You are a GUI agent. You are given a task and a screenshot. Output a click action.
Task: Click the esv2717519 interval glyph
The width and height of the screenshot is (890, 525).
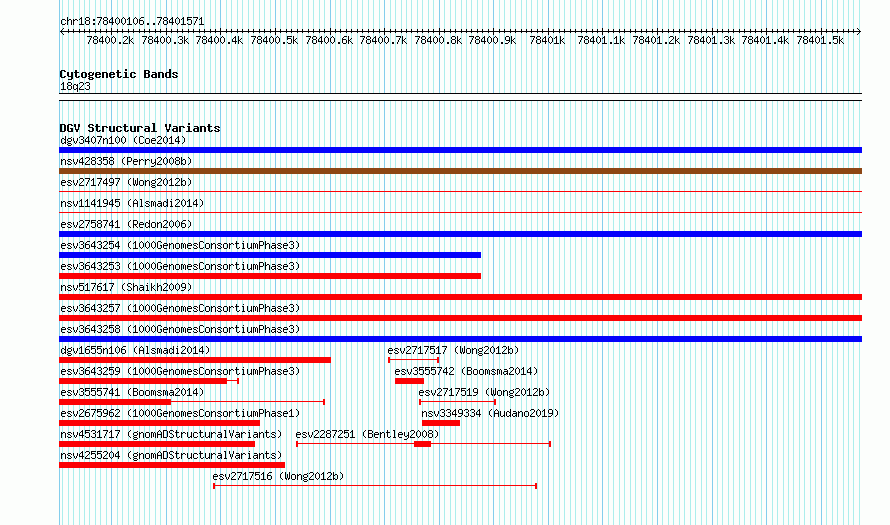click(x=457, y=402)
